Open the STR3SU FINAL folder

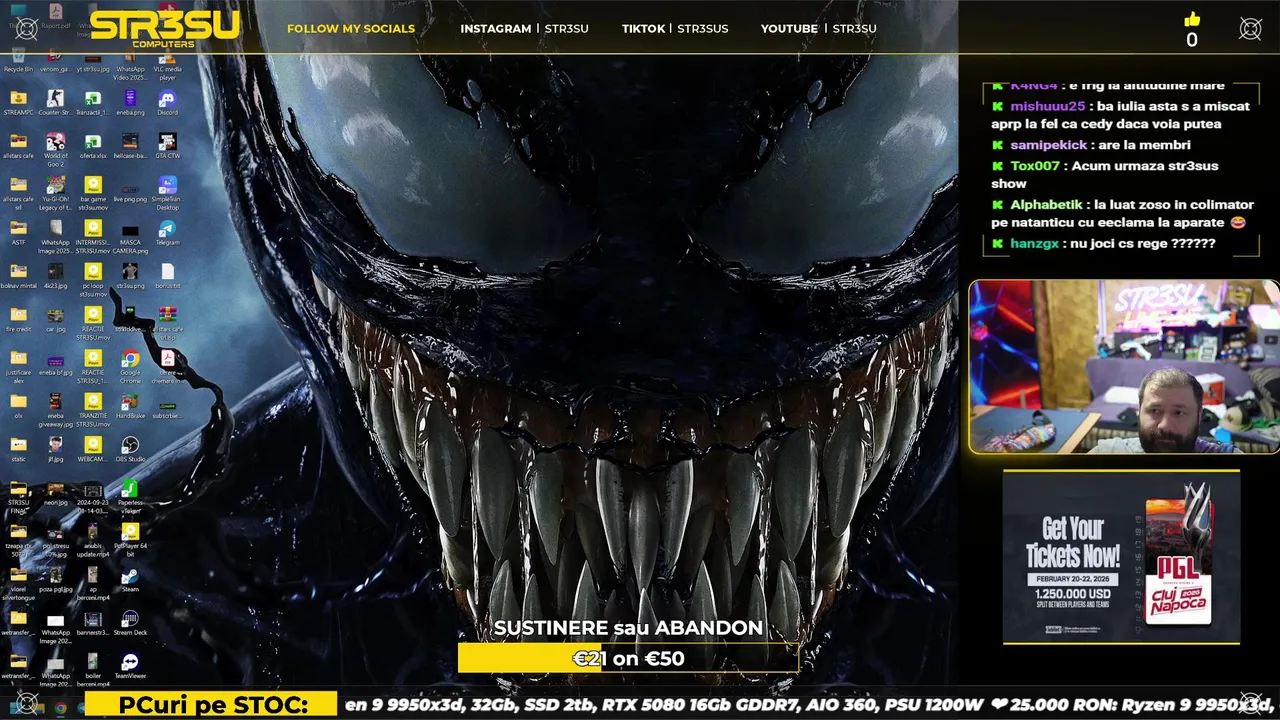pos(18,496)
